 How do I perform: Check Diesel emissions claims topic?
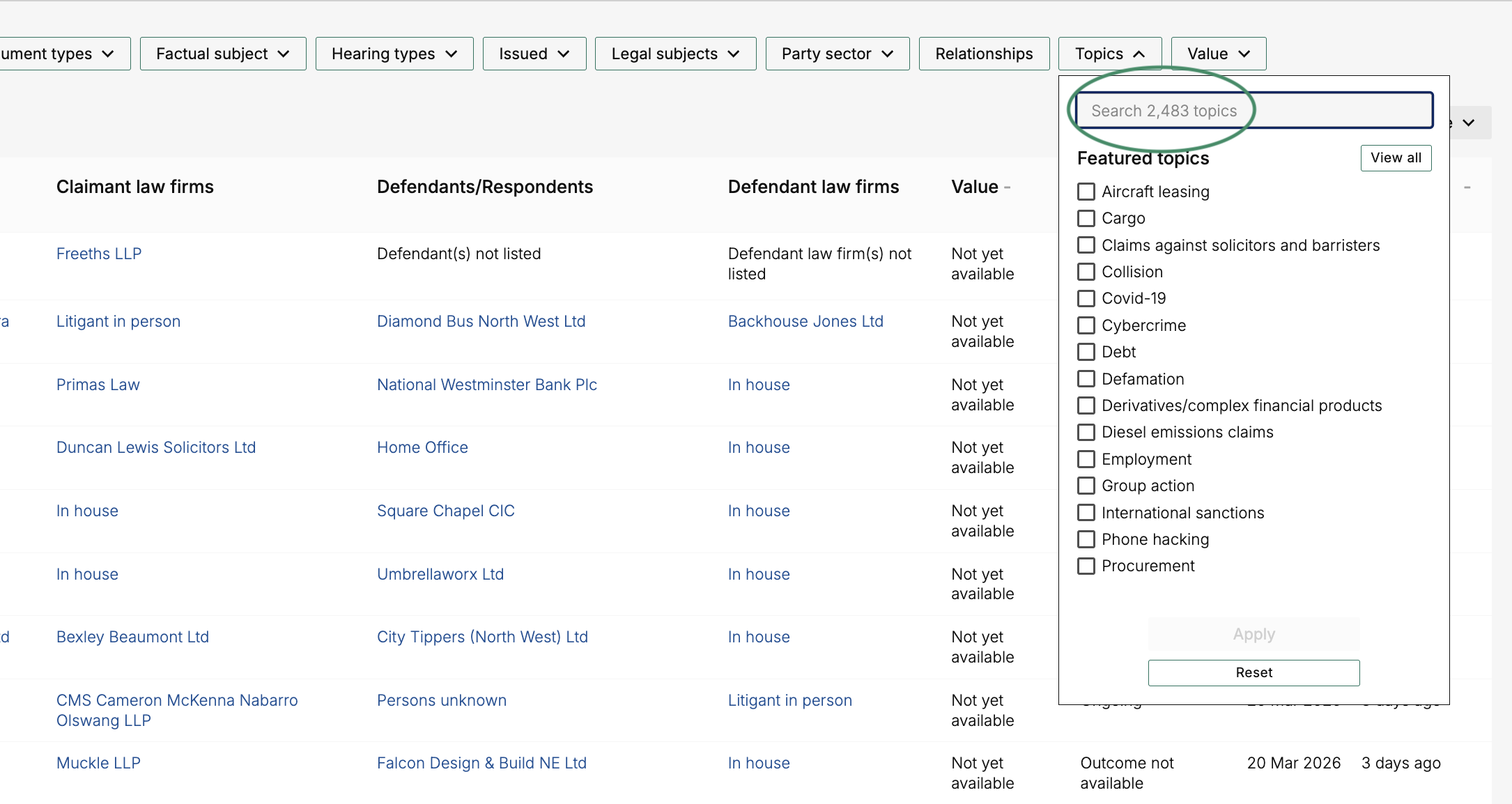1086,432
